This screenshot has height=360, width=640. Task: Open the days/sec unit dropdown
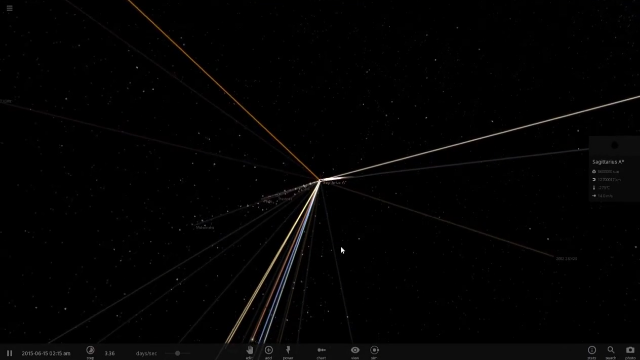tap(146, 353)
